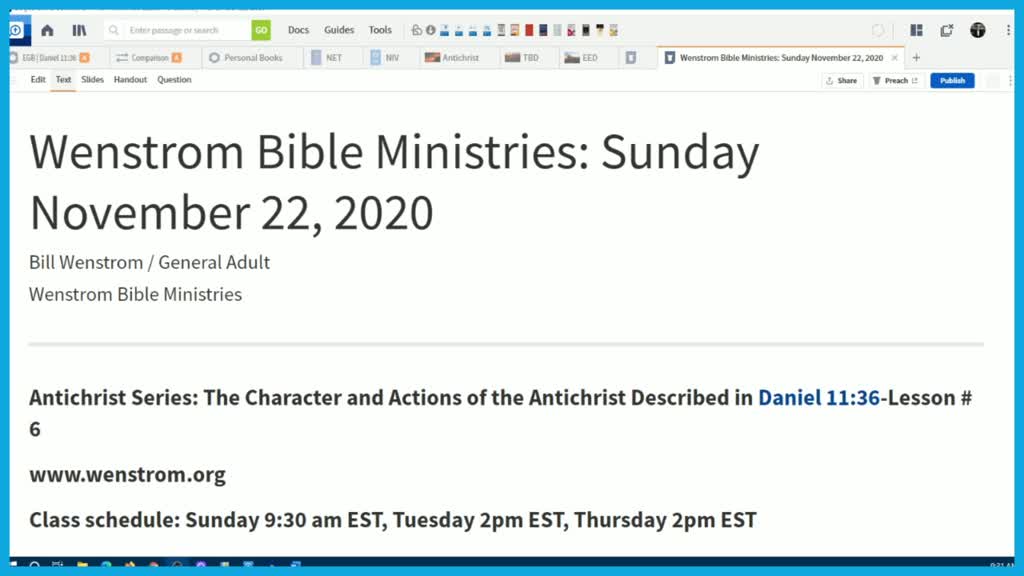Click the www.wenstrom.org text

click(127, 474)
